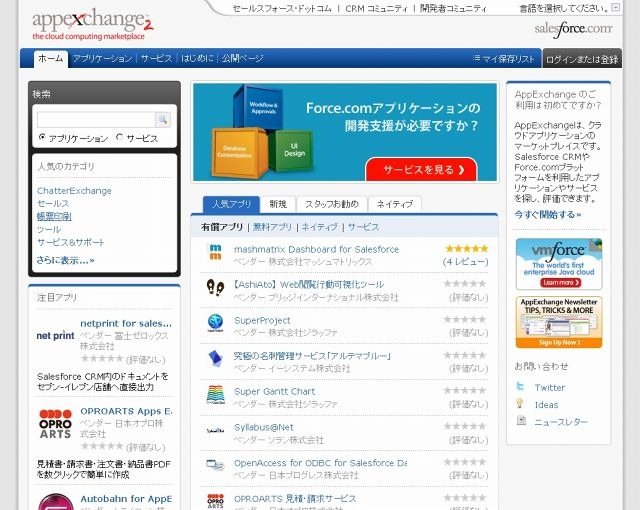Image resolution: width=640 pixels, height=510 pixels.
Task: Open the ホーム navigation tab
Action: [x=51, y=58]
